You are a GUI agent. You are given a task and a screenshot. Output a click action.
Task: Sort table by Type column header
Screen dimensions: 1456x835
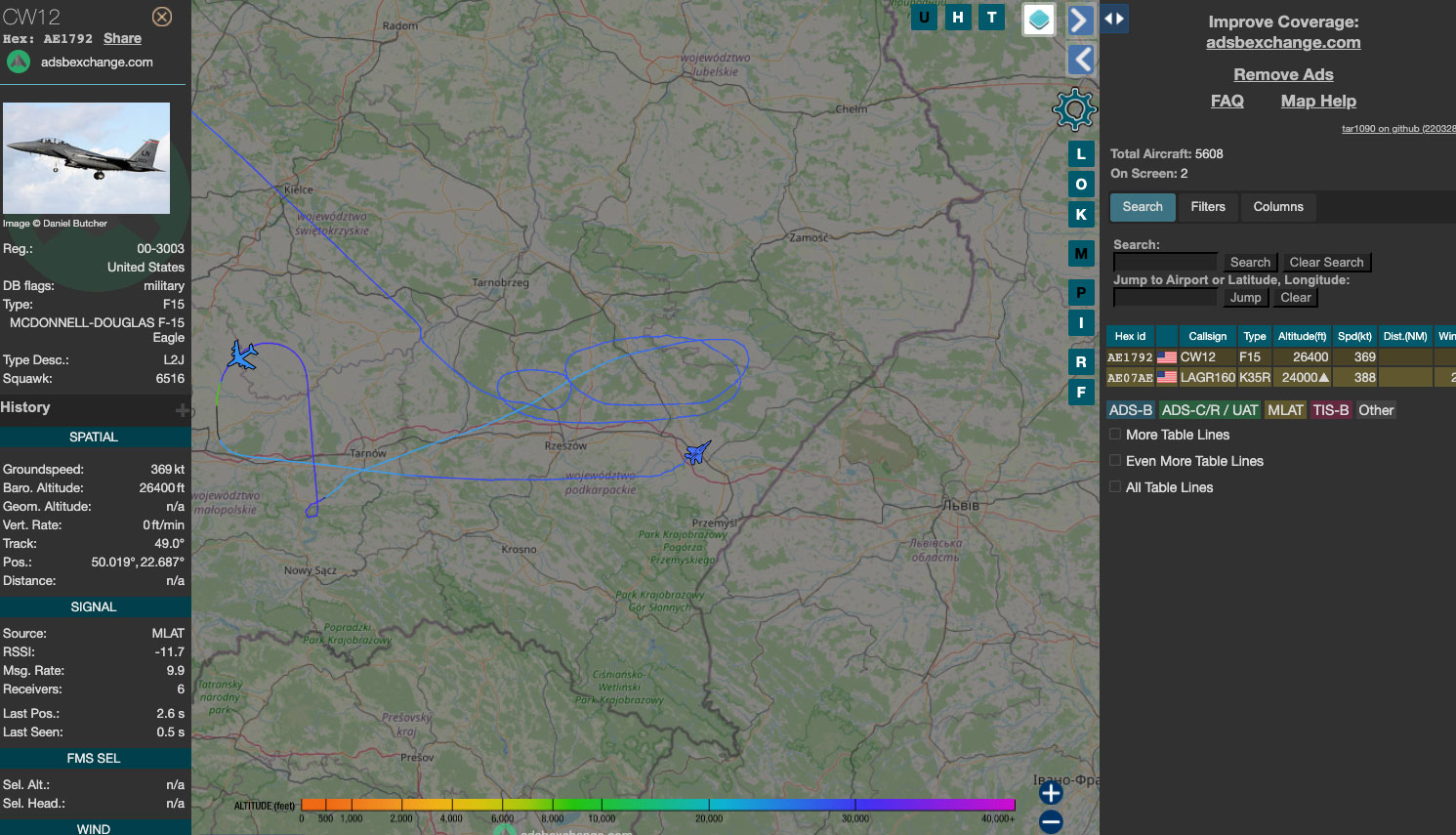(x=1255, y=336)
